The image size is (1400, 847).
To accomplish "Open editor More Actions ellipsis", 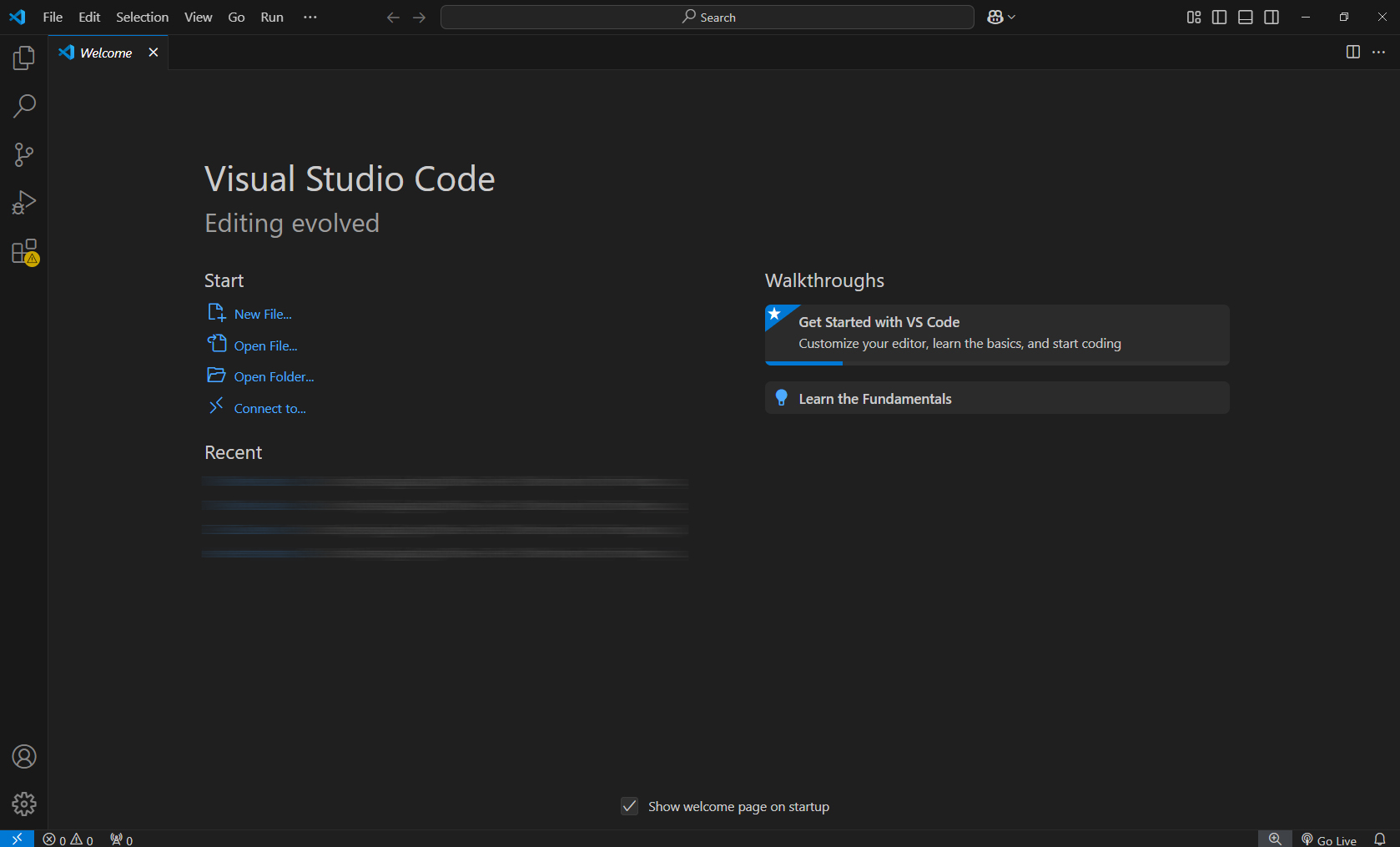I will coord(1378,52).
